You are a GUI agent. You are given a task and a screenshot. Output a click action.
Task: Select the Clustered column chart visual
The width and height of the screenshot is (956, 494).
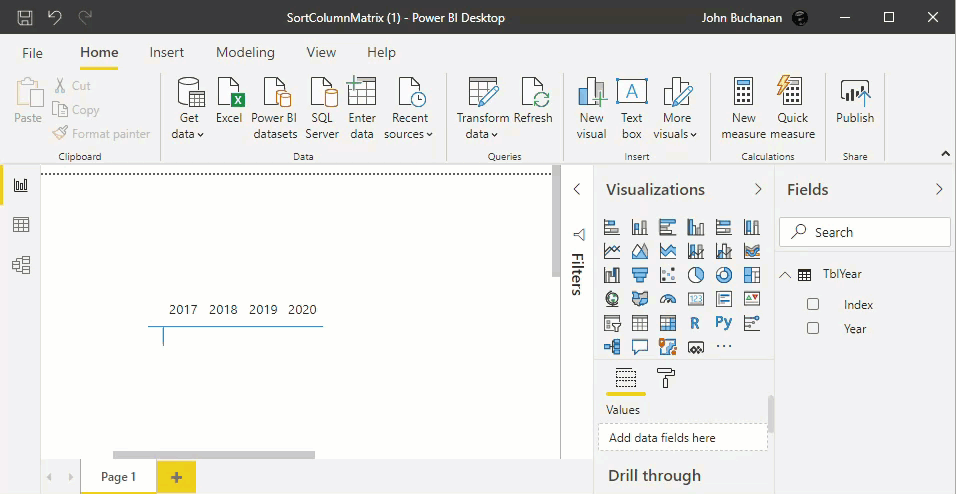pos(696,227)
